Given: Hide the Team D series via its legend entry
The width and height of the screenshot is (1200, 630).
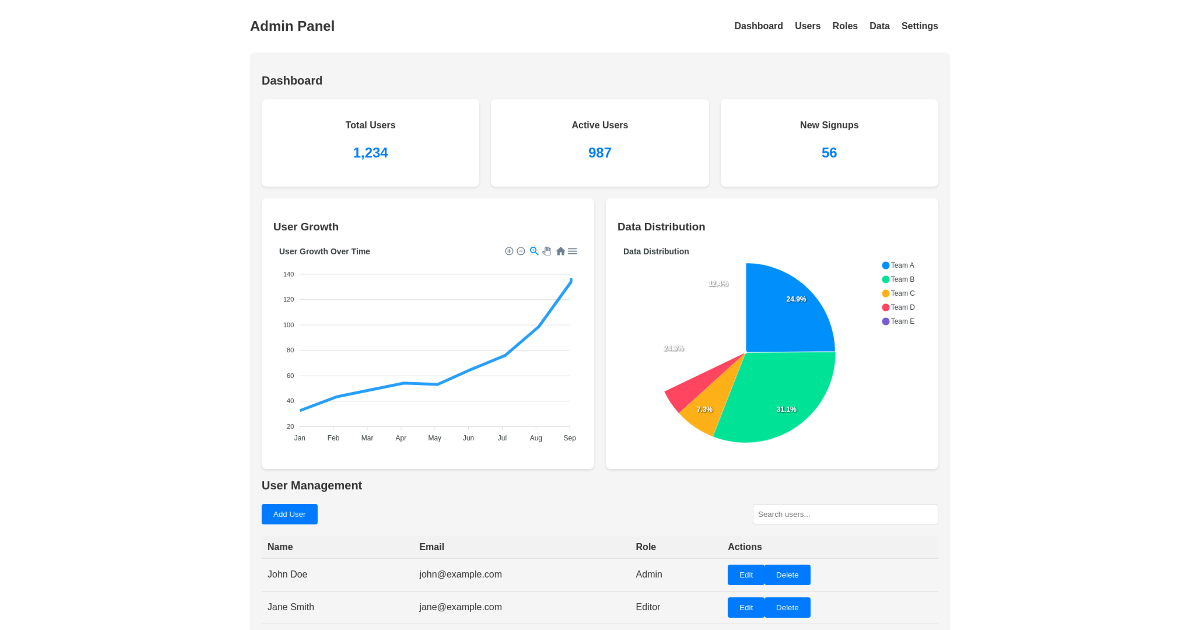Looking at the screenshot, I should click(x=899, y=307).
